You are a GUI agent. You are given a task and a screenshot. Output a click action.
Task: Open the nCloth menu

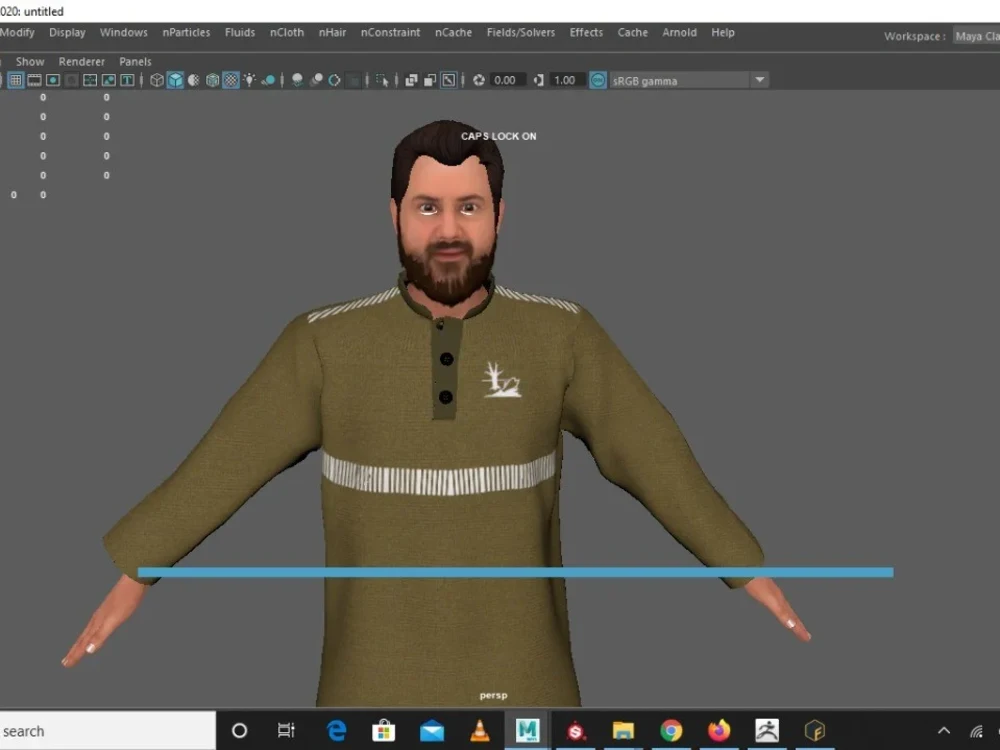(287, 32)
